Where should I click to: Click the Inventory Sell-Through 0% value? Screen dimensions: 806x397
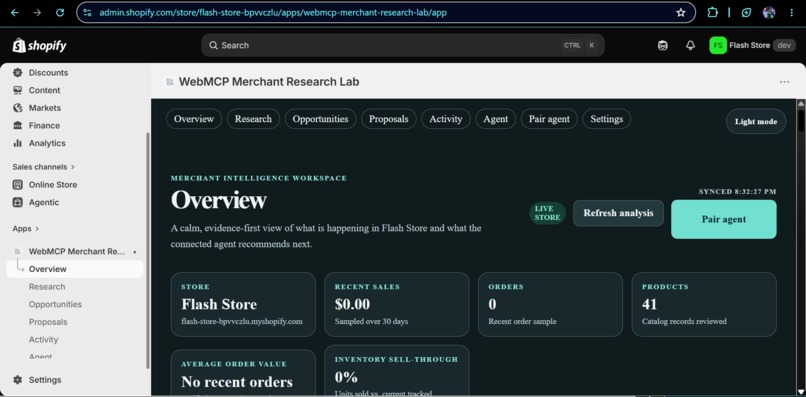346,377
